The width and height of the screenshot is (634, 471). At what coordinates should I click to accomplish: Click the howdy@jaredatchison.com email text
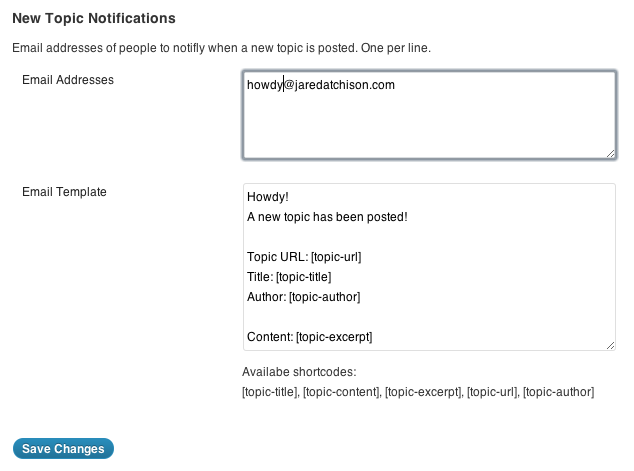click(321, 85)
